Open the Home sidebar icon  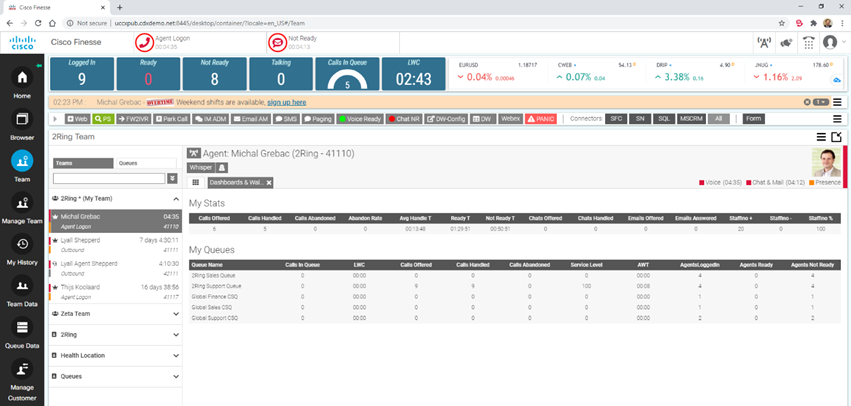(x=22, y=78)
